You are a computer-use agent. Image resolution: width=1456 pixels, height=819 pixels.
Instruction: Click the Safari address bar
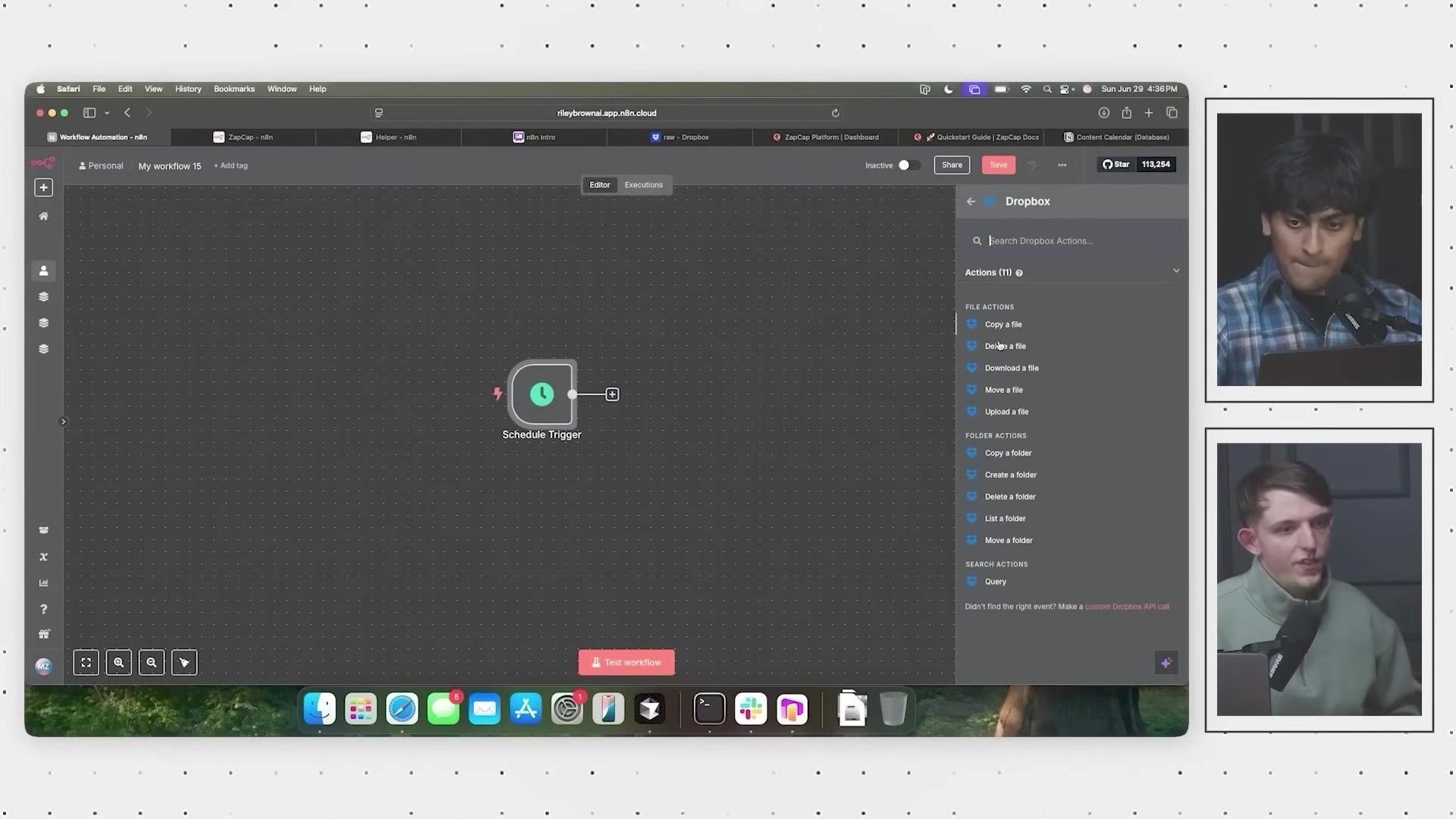607,113
